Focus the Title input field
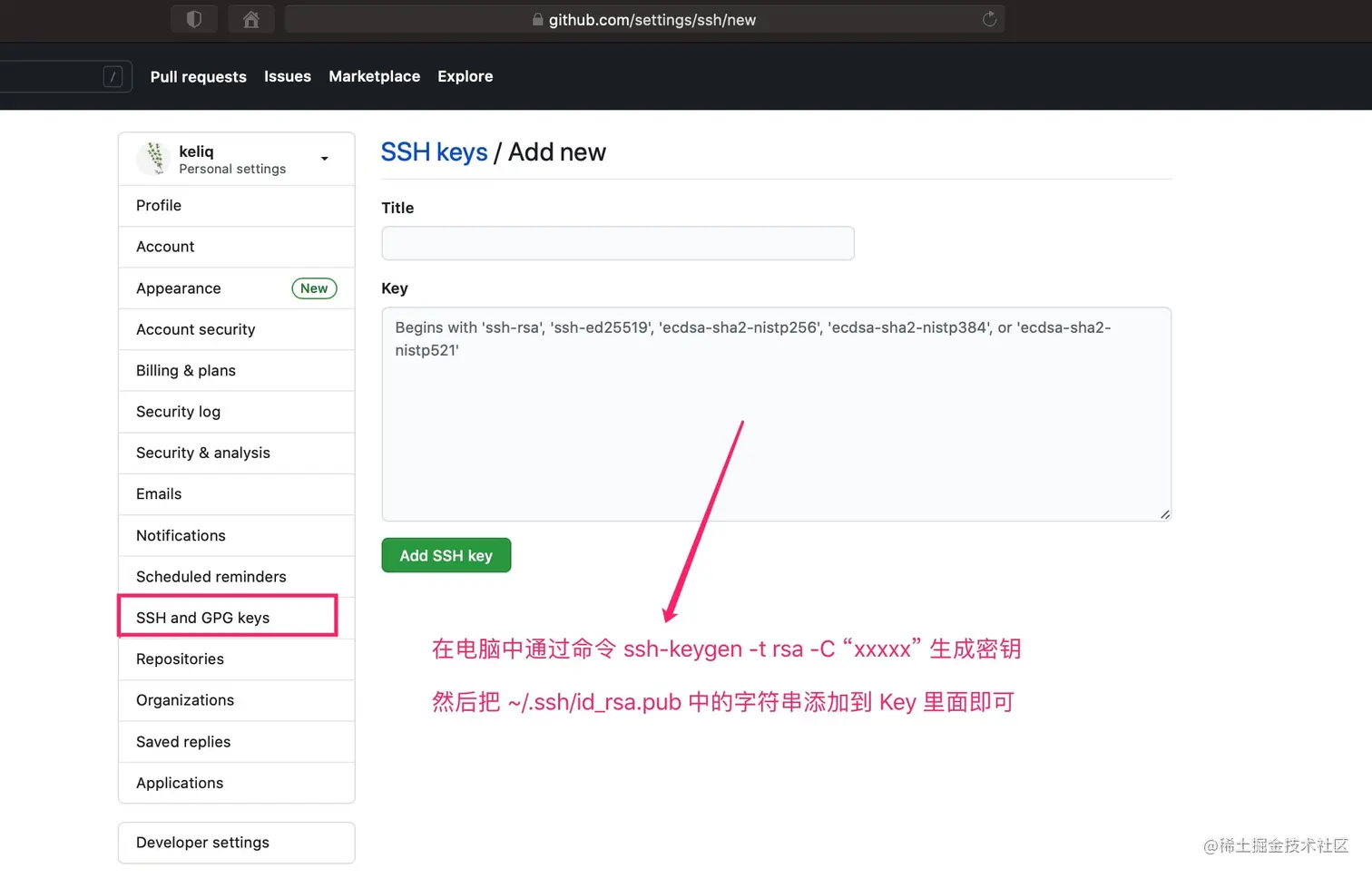The height and width of the screenshot is (878, 1372). click(617, 243)
